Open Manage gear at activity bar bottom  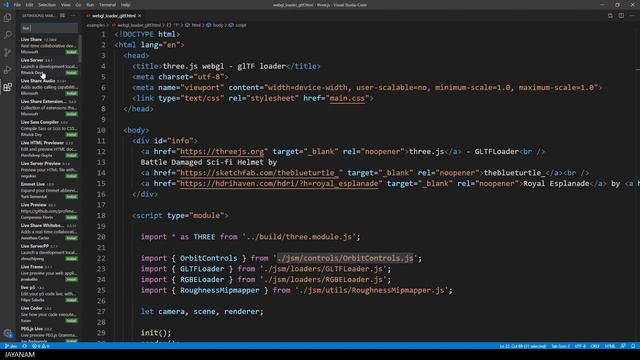tap(7, 333)
